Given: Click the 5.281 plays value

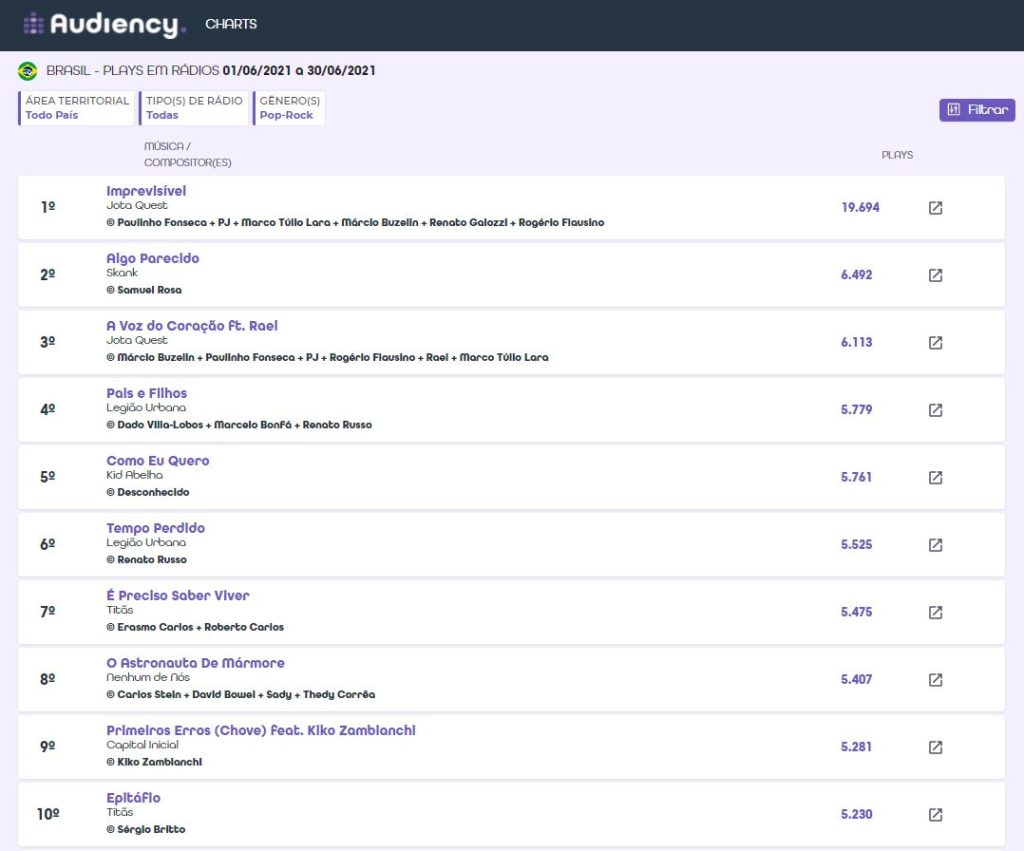Looking at the screenshot, I should pos(856,746).
